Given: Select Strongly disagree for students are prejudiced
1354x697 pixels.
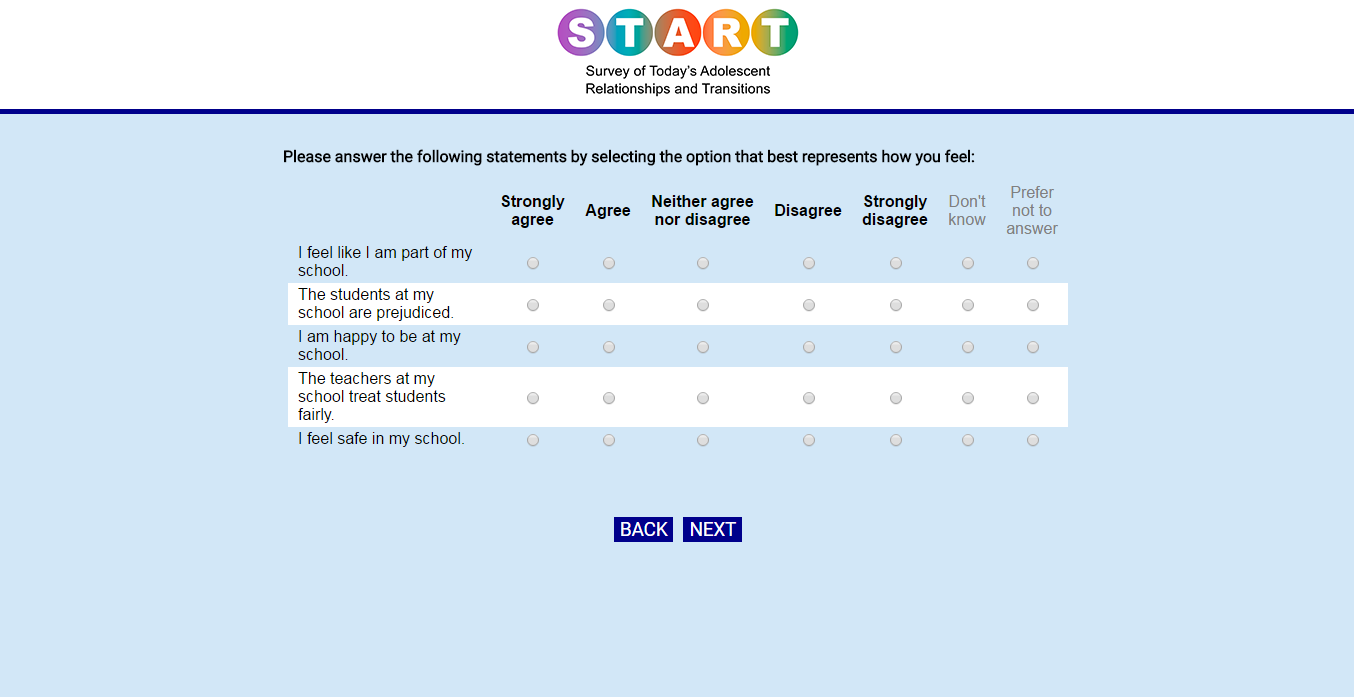Looking at the screenshot, I should pos(896,305).
